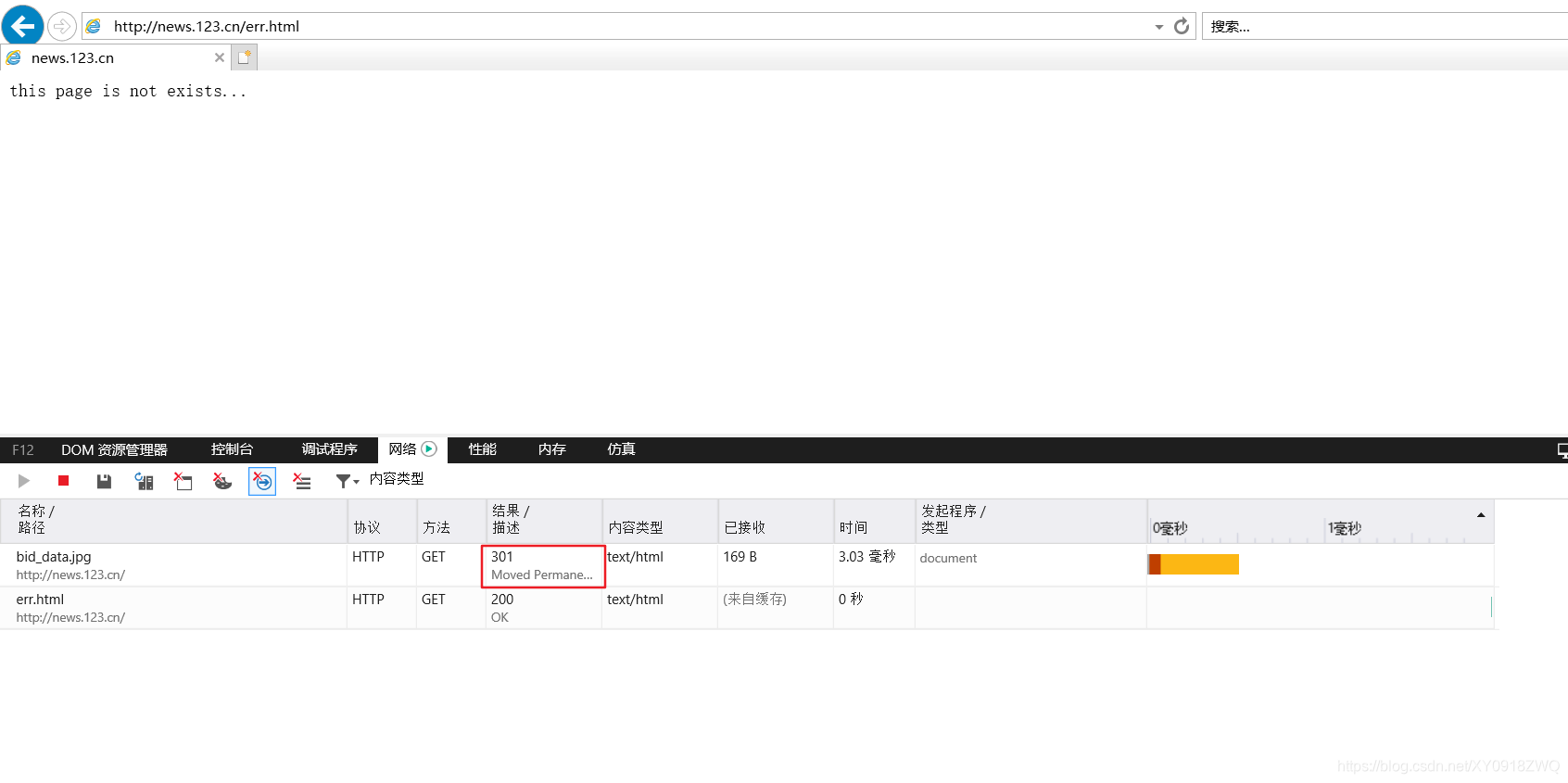The image size is (1568, 783).
Task: Sort by 内容类型 column header
Action: click(661, 521)
